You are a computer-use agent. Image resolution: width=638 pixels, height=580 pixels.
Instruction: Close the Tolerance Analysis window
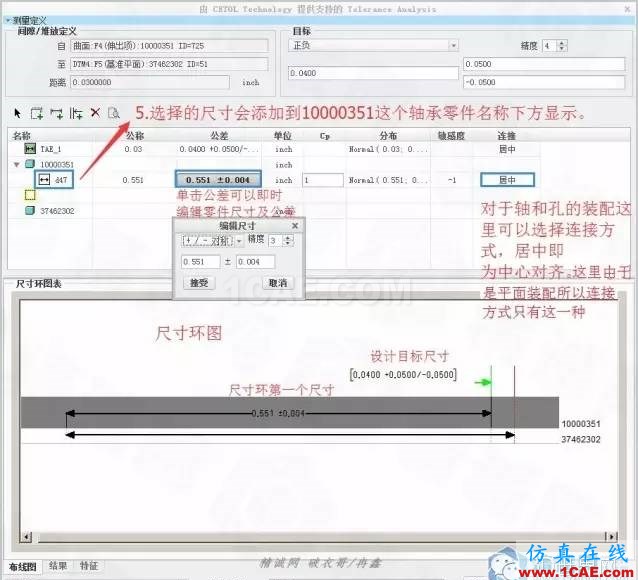click(x=628, y=9)
